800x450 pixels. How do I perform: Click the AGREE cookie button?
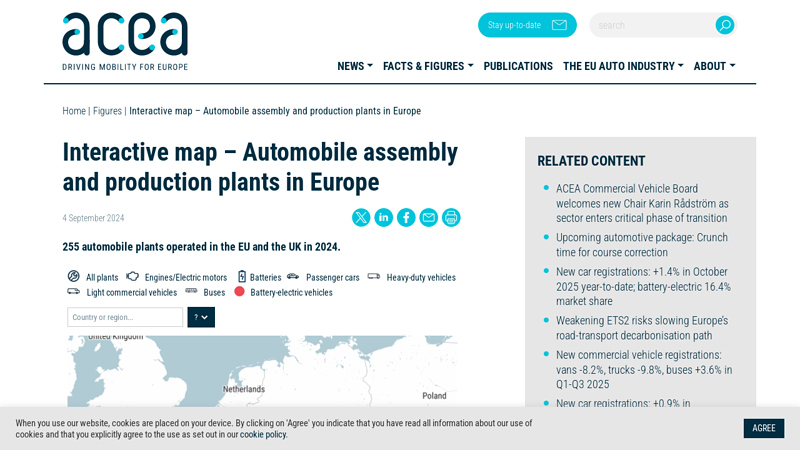pos(764,428)
